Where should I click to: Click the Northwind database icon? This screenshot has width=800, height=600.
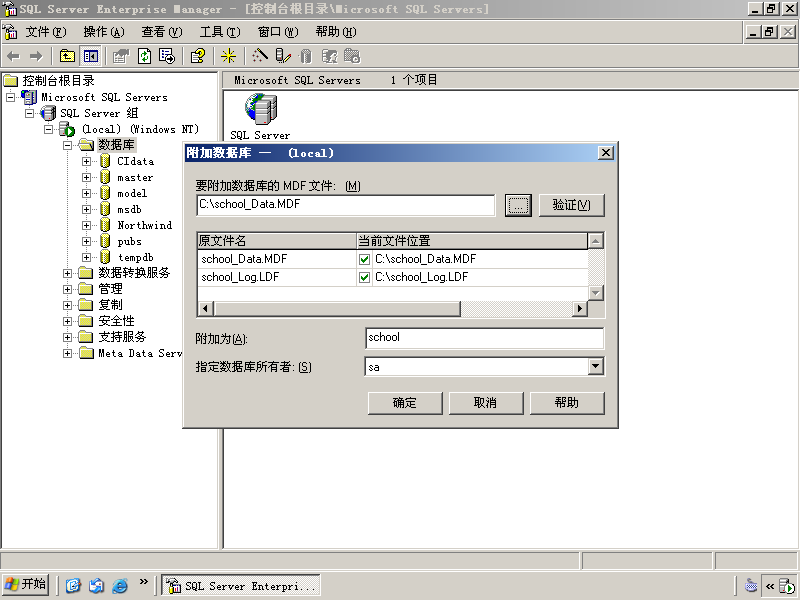click(x=106, y=225)
